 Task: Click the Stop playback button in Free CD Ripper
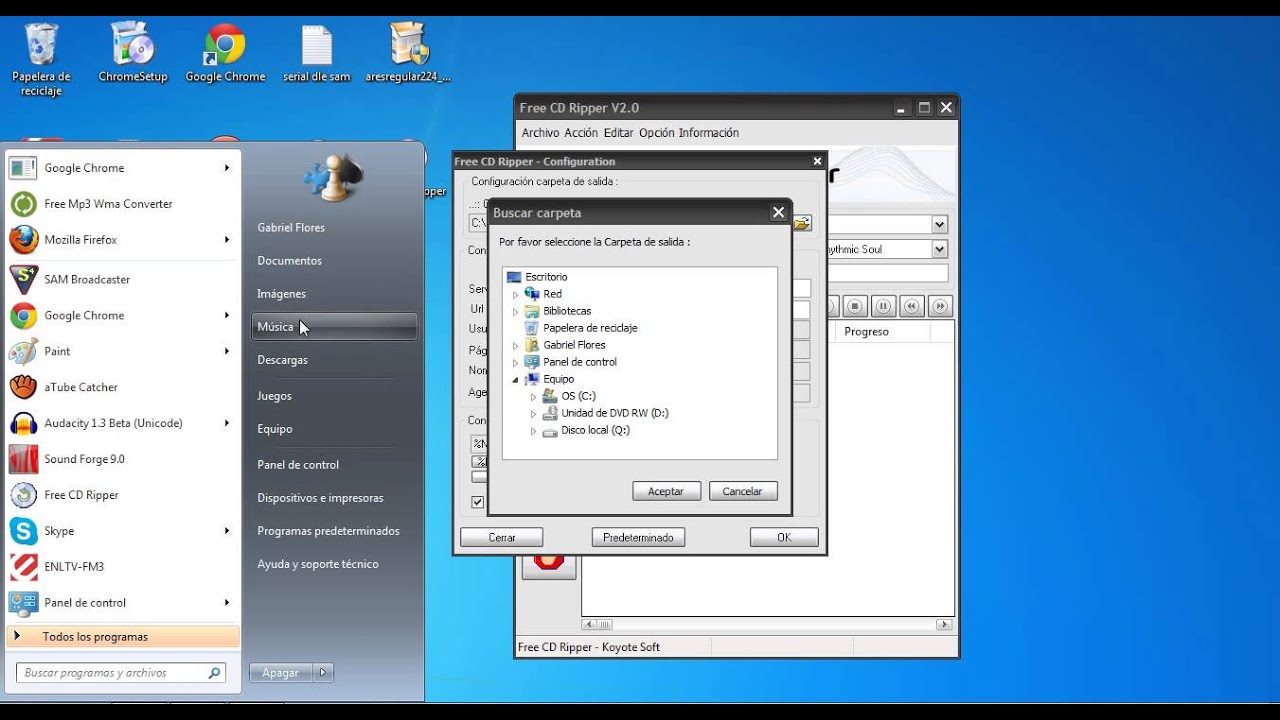click(855, 306)
